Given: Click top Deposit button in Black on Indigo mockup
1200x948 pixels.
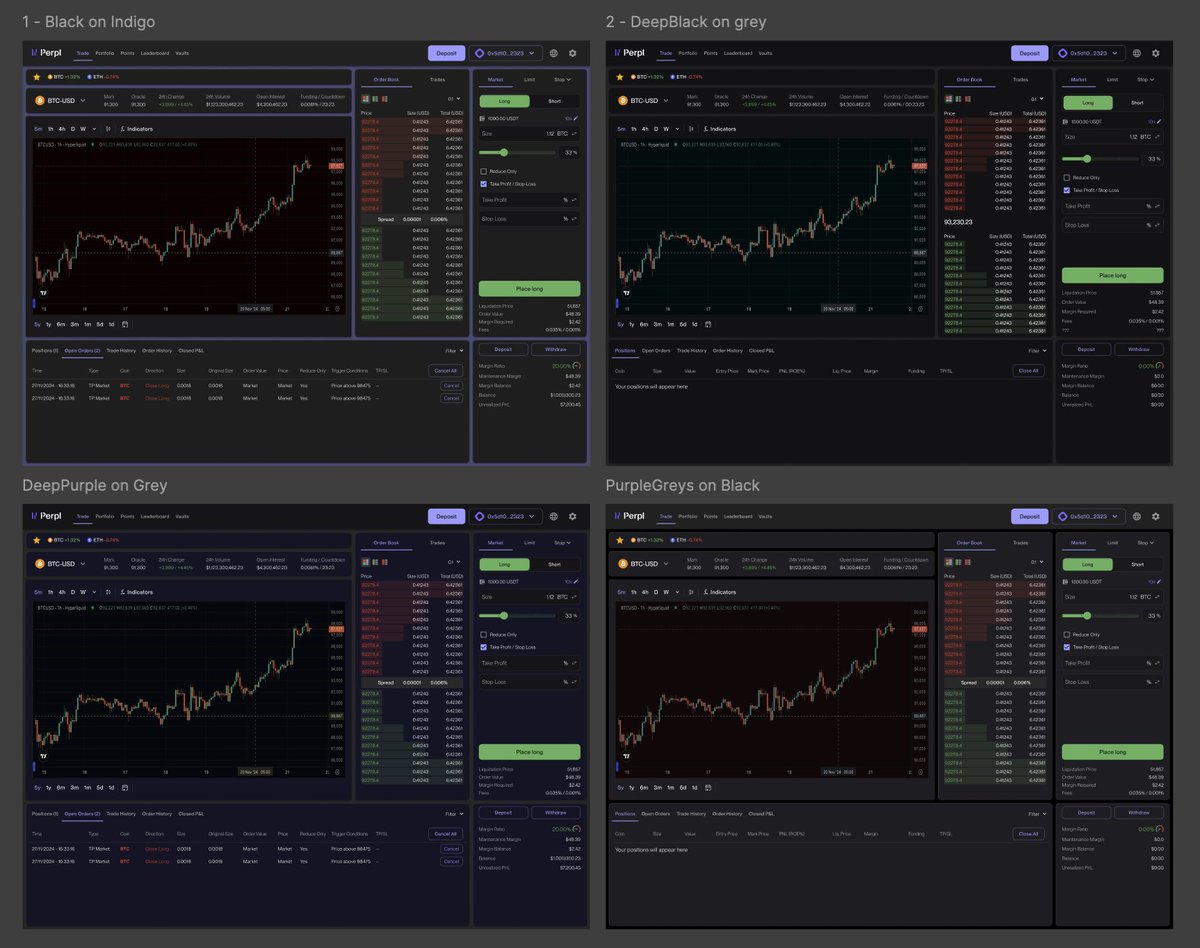Looking at the screenshot, I should click(447, 53).
